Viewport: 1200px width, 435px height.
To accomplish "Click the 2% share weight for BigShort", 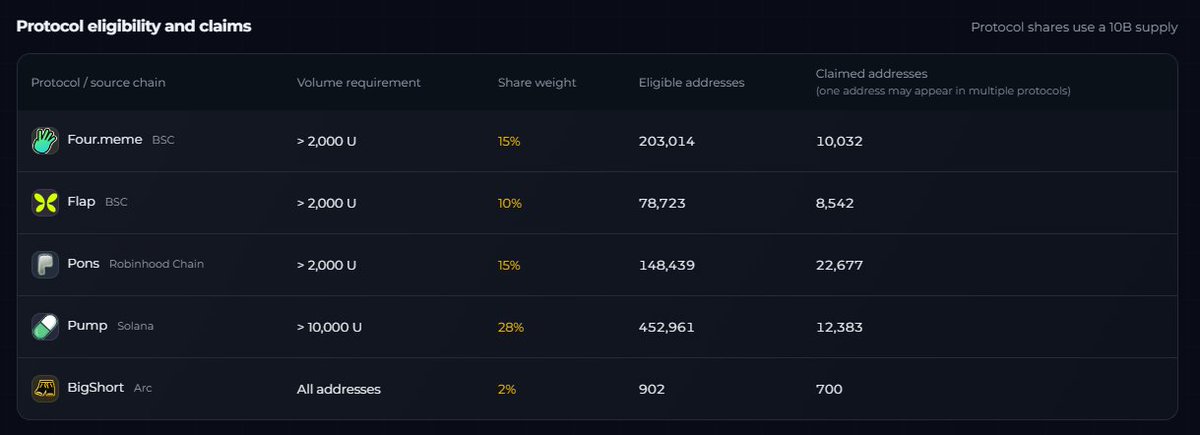I will click(507, 389).
